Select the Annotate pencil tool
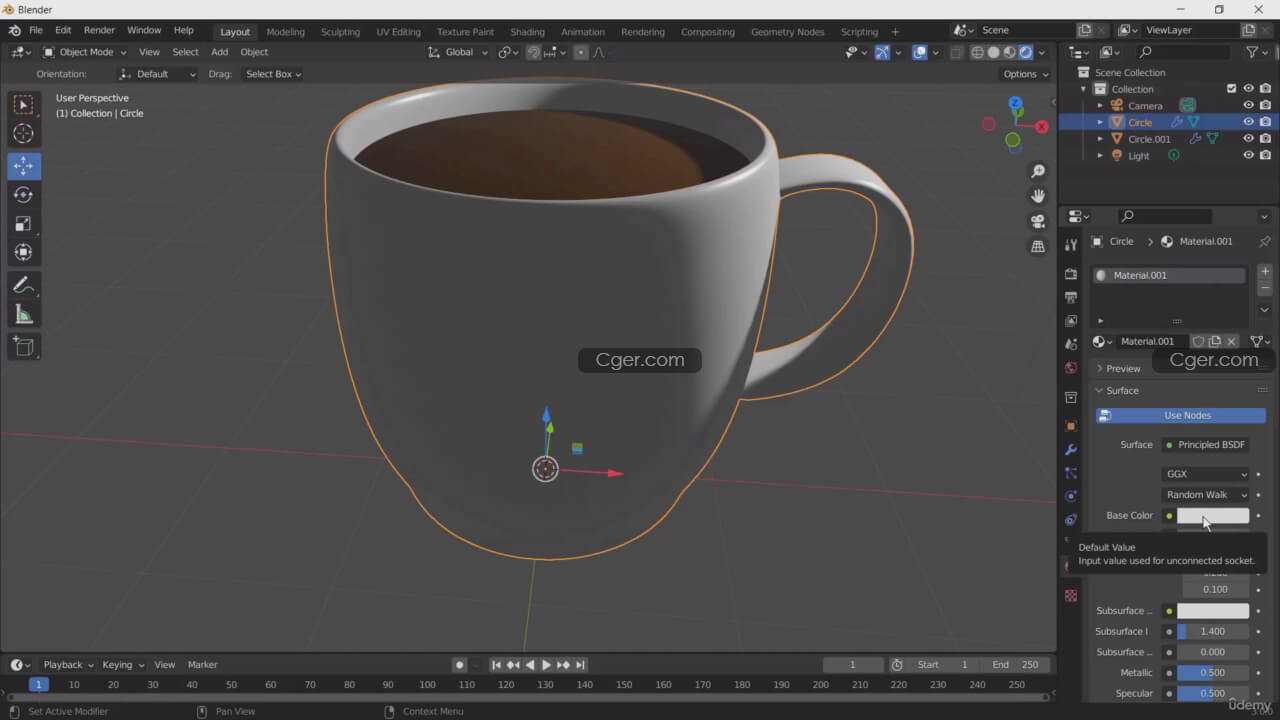 click(23, 285)
